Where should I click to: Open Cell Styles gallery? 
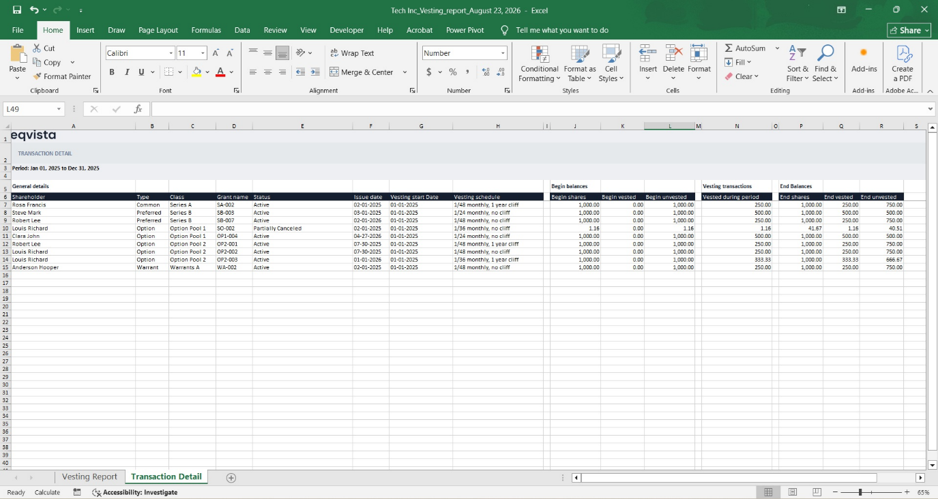coord(611,64)
